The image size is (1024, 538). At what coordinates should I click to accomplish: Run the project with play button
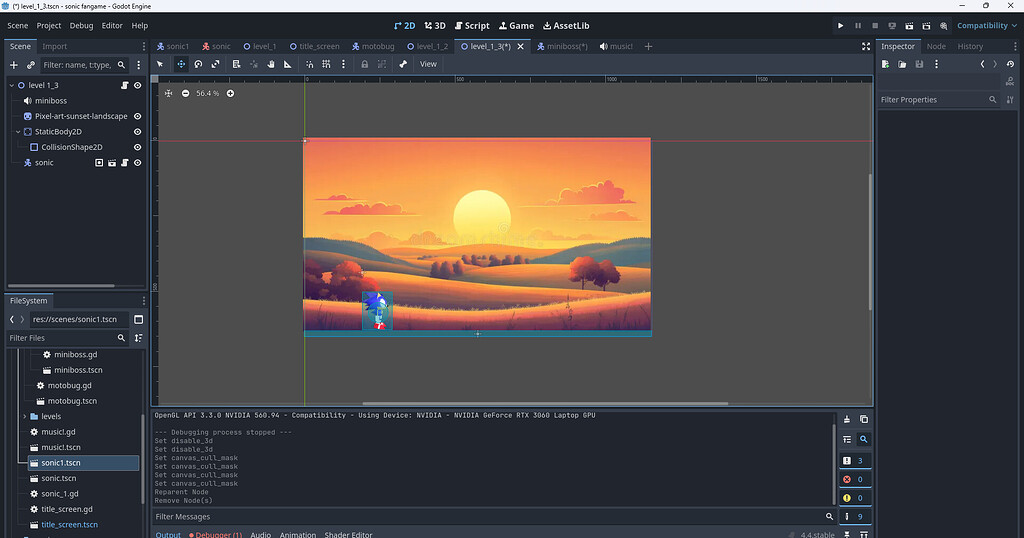tap(840, 25)
